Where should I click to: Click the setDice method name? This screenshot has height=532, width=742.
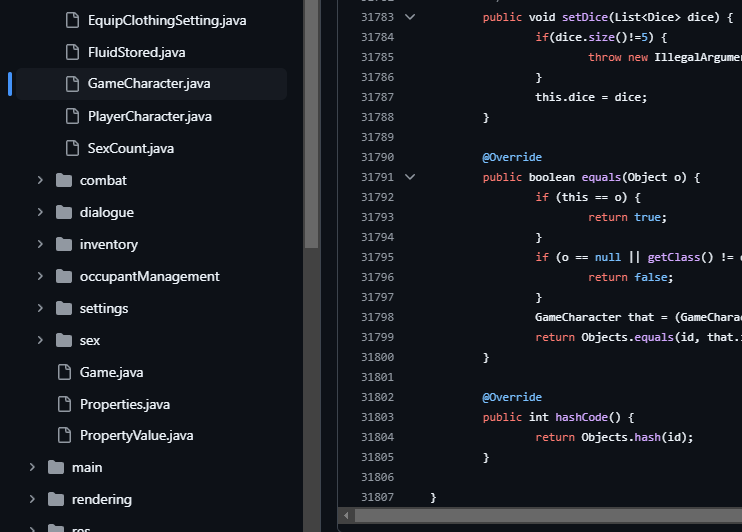point(584,17)
